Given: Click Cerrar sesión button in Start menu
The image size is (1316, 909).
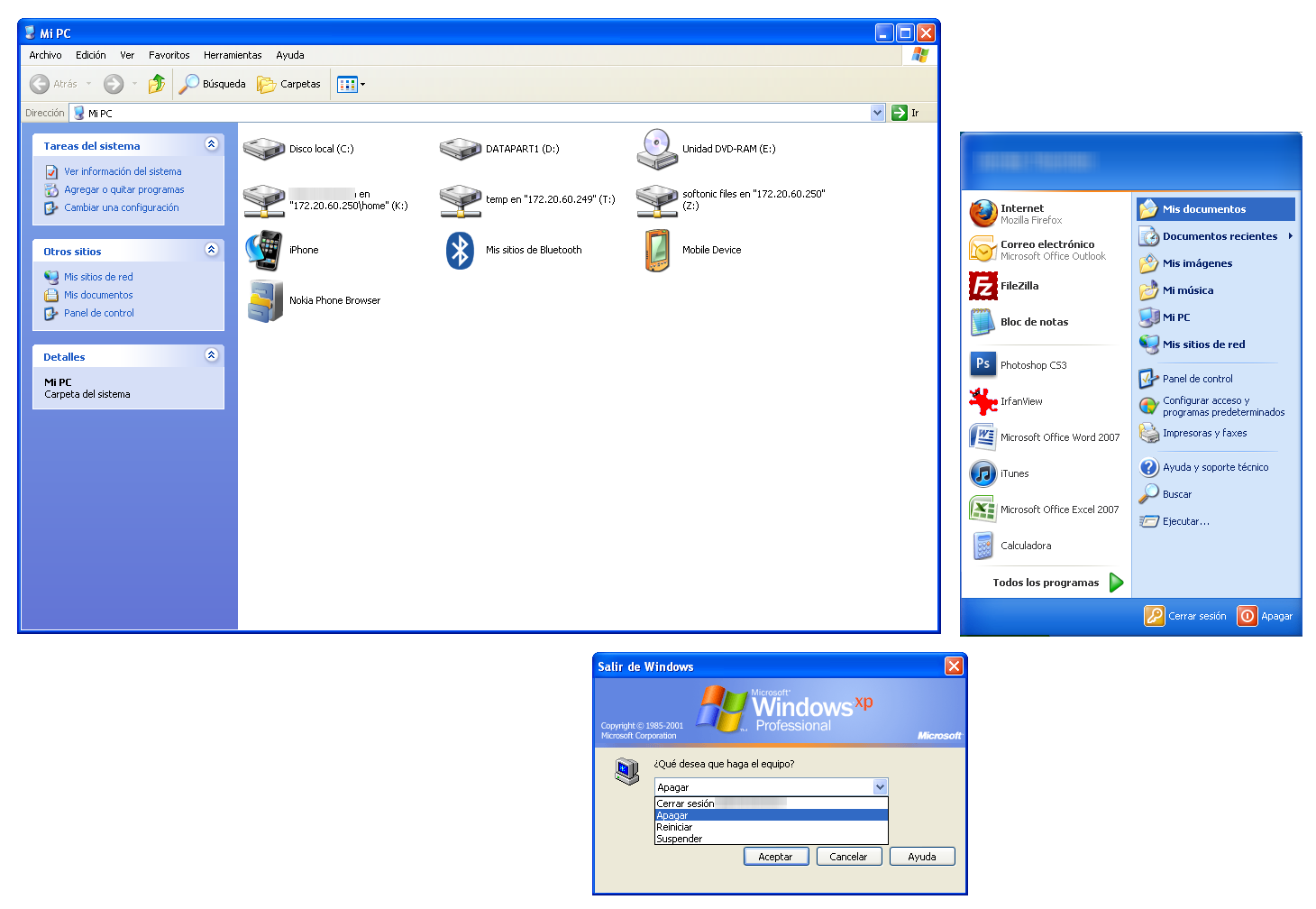Looking at the screenshot, I should [x=1185, y=616].
